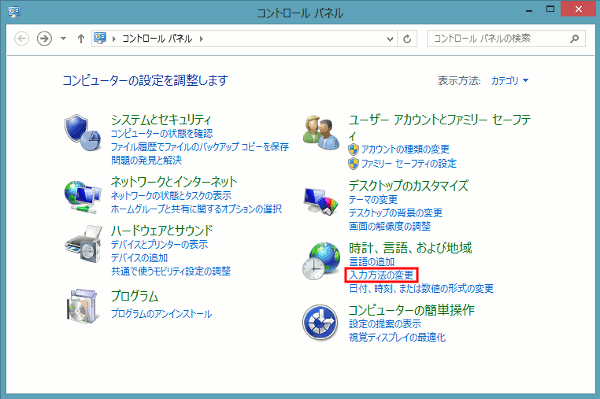Click ファミリー セーフティの設定 link
The image size is (600, 399).
click(x=409, y=164)
